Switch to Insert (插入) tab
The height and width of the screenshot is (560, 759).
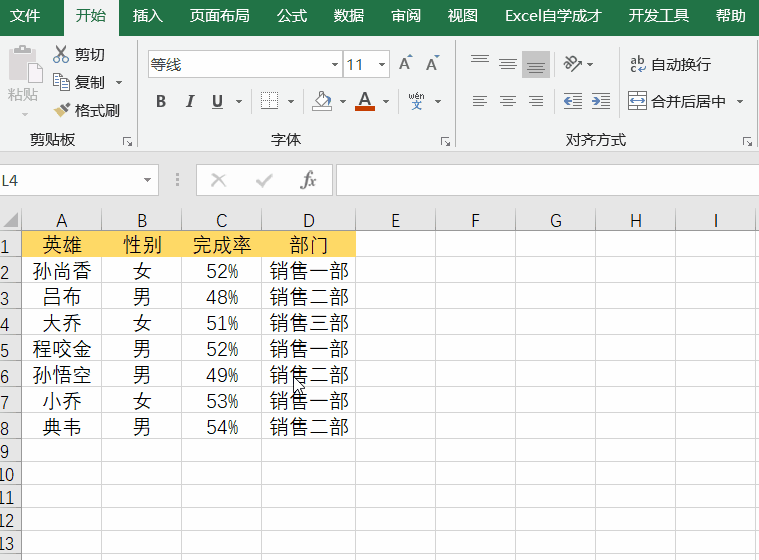click(x=148, y=16)
